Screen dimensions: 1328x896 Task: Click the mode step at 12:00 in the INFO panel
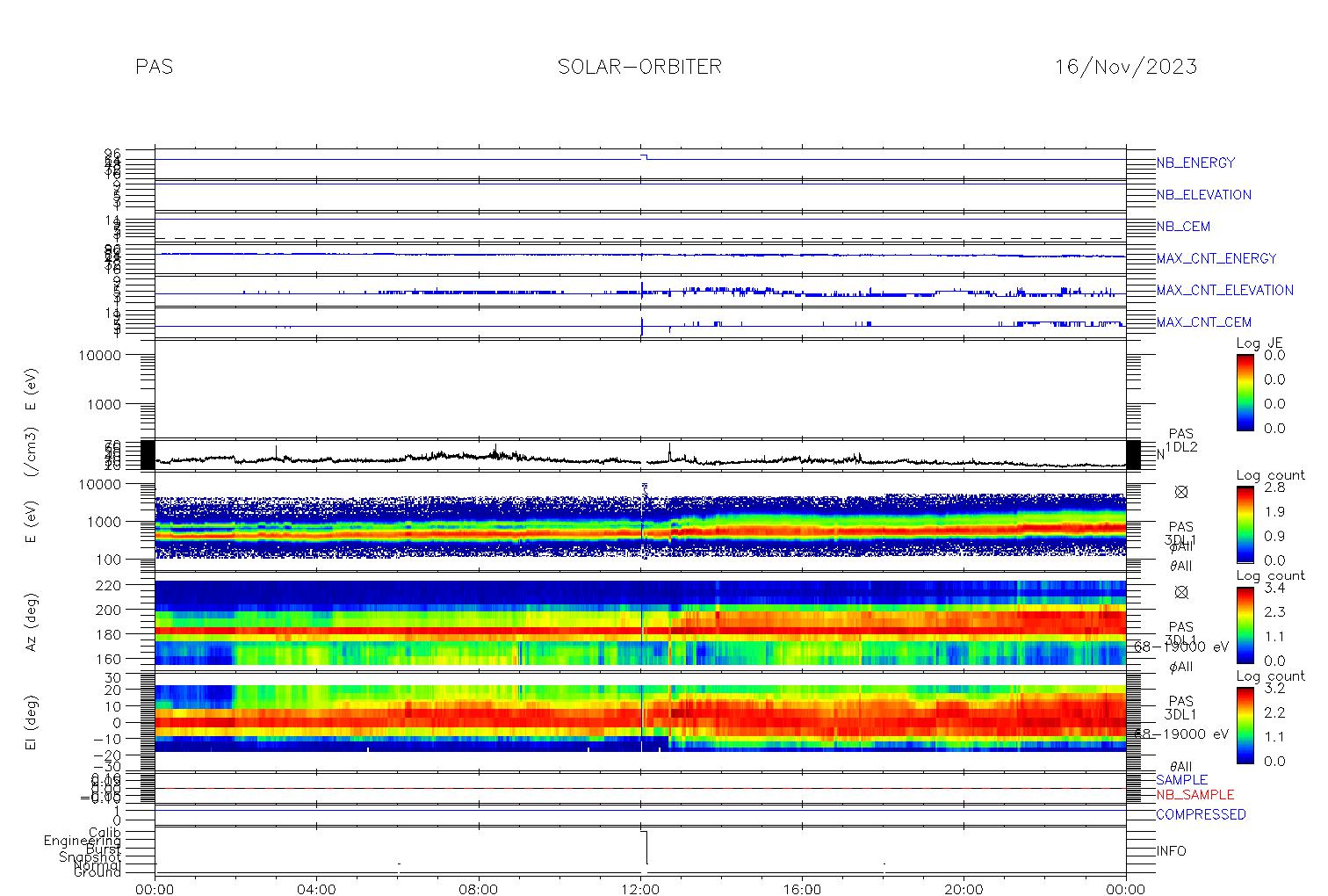tap(644, 847)
